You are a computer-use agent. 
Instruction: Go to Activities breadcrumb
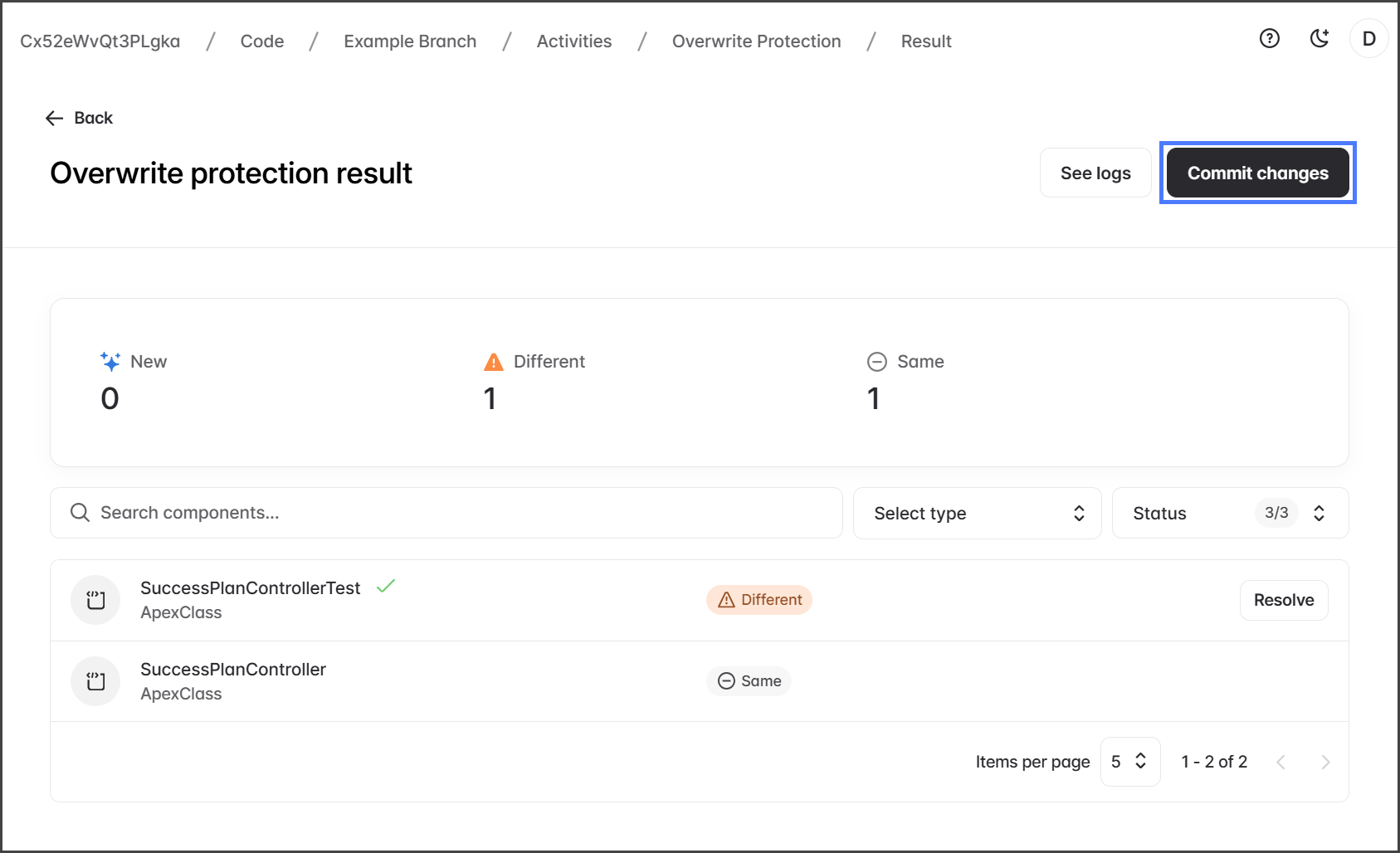[573, 41]
